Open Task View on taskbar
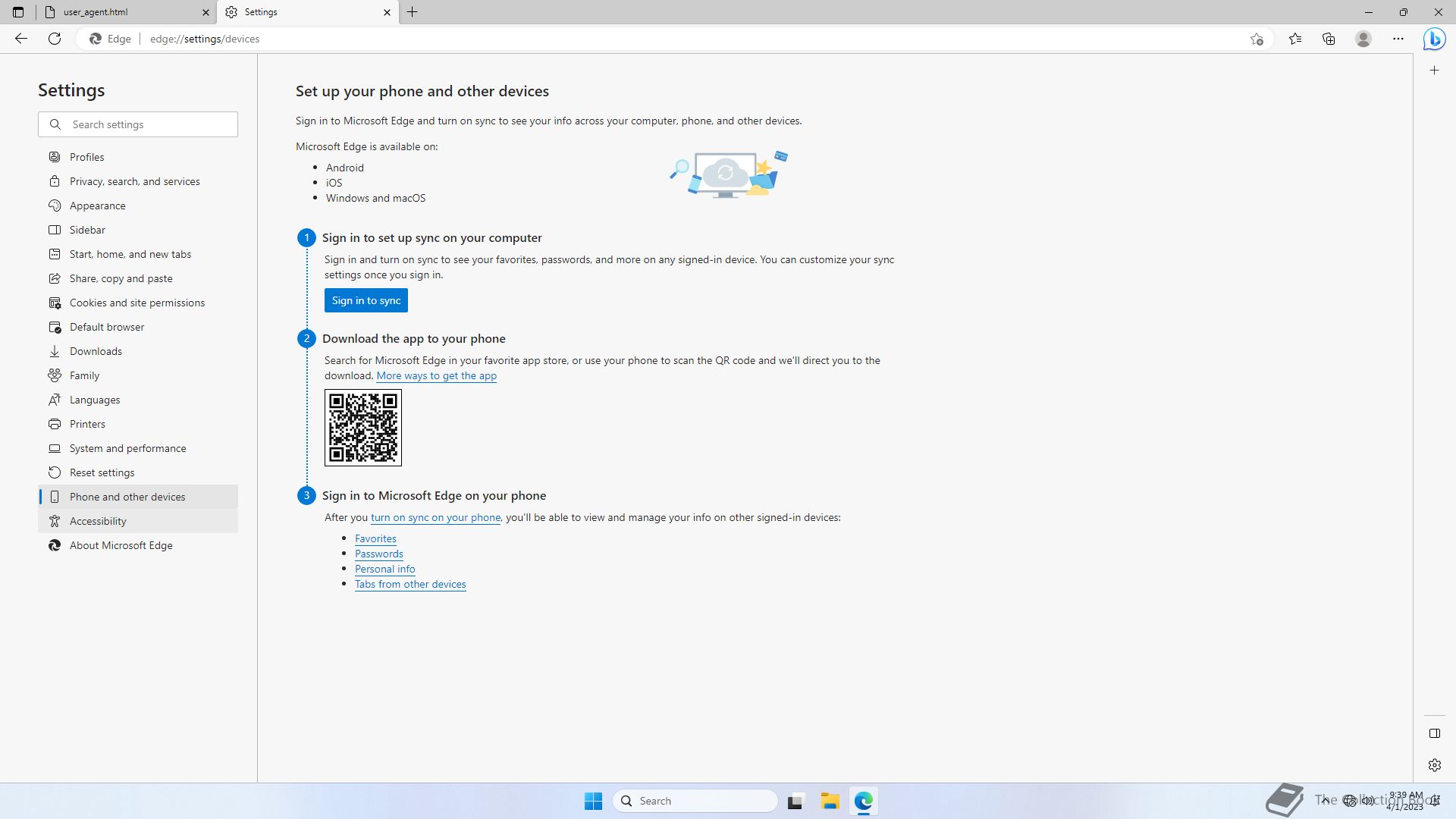This screenshot has width=1456, height=819. click(795, 801)
